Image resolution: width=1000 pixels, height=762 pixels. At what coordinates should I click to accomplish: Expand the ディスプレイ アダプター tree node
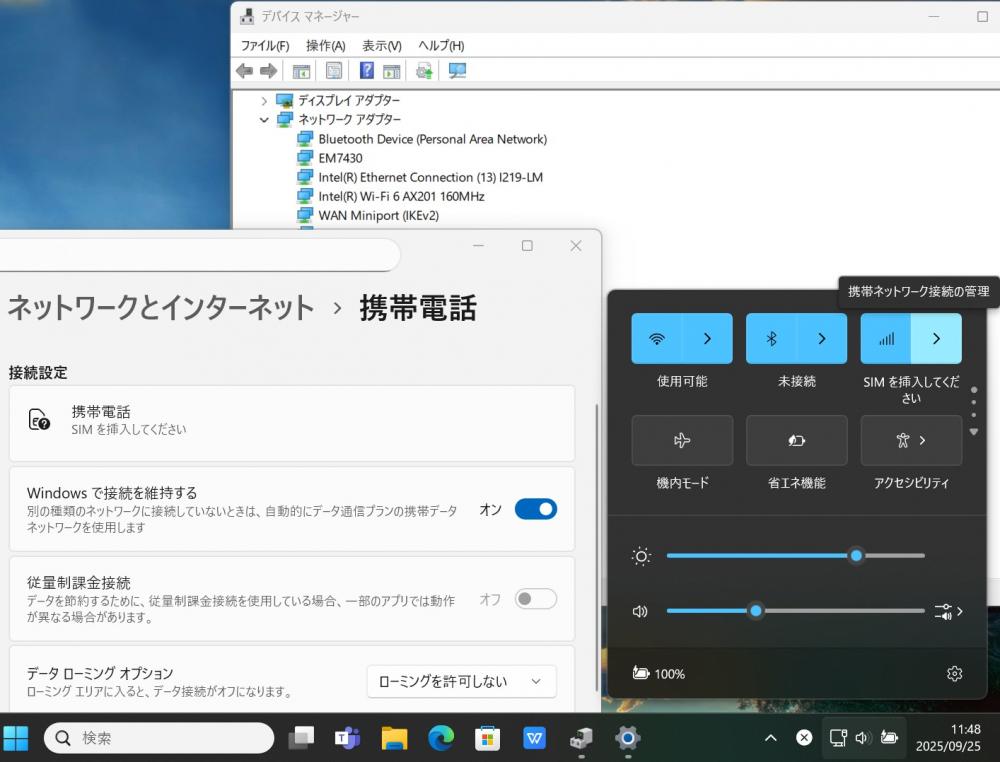(x=264, y=101)
